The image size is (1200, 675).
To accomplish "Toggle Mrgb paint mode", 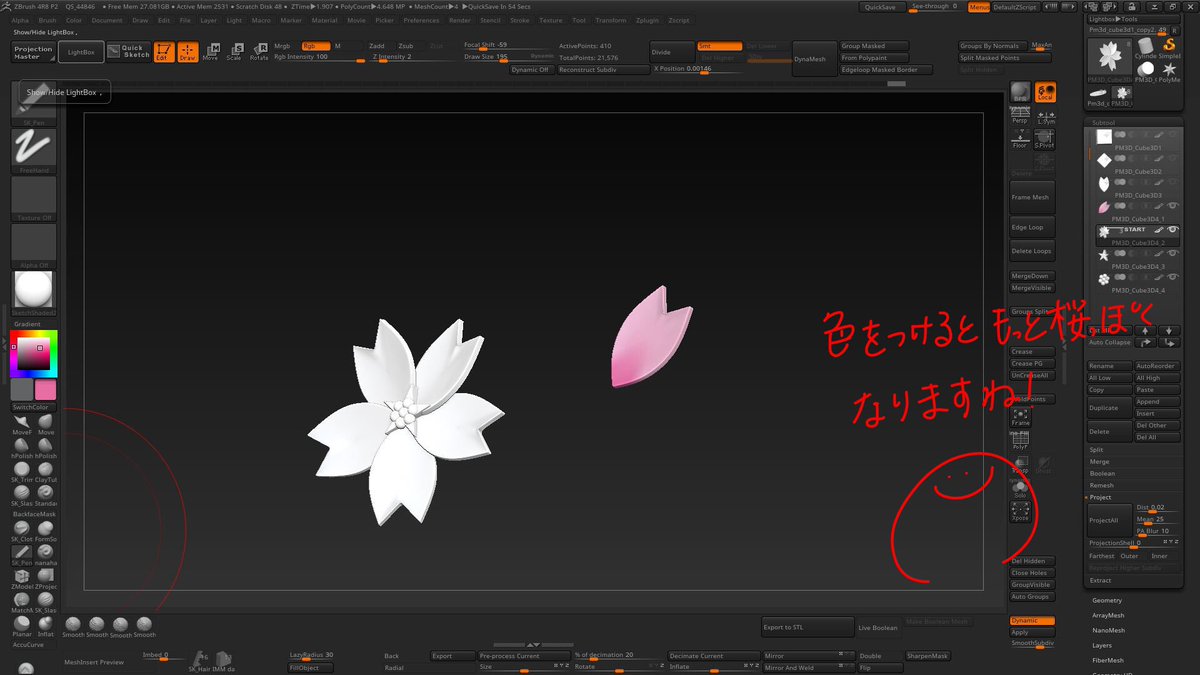I will coord(285,46).
